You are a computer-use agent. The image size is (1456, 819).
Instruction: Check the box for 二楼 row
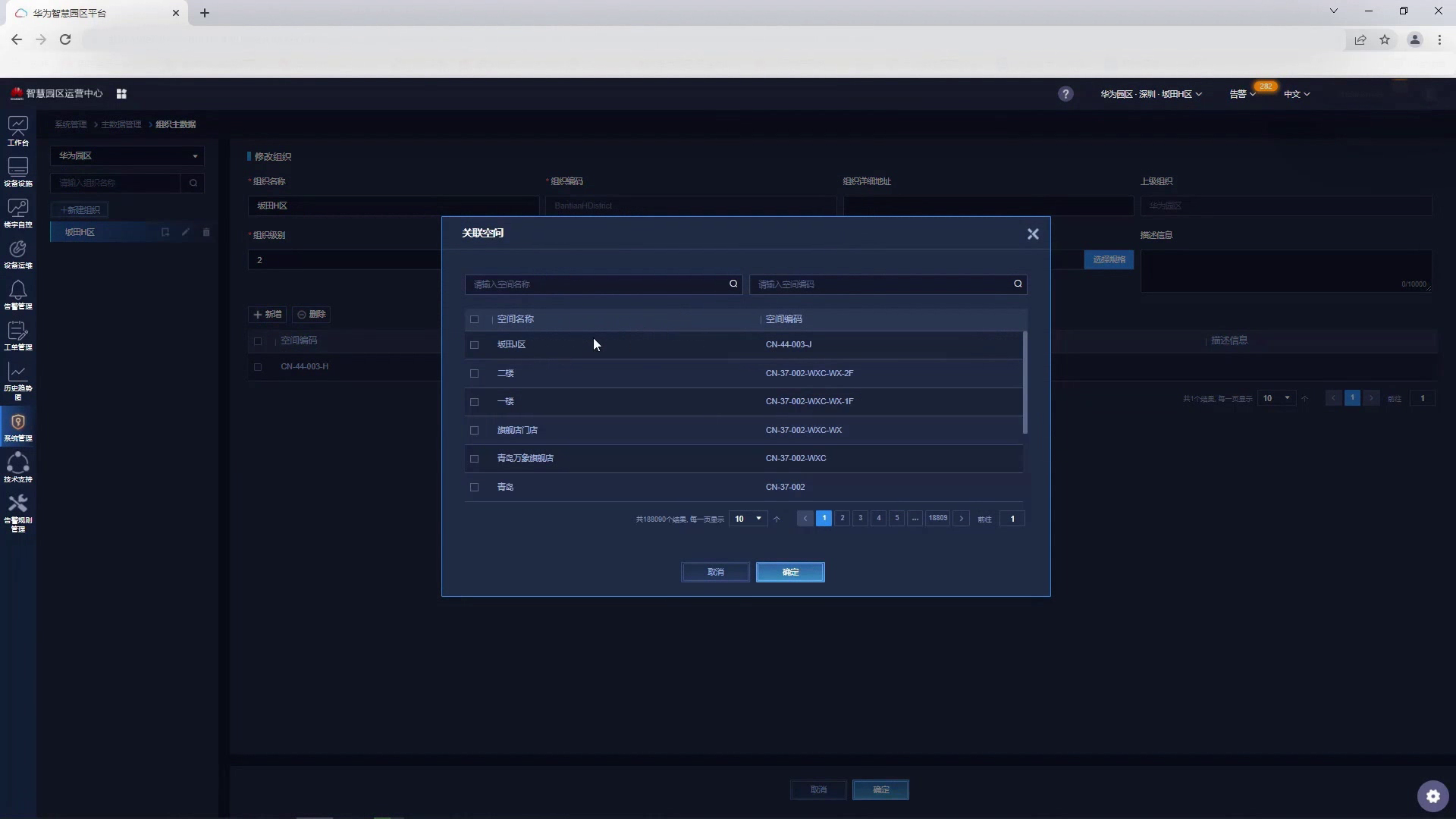tap(475, 374)
